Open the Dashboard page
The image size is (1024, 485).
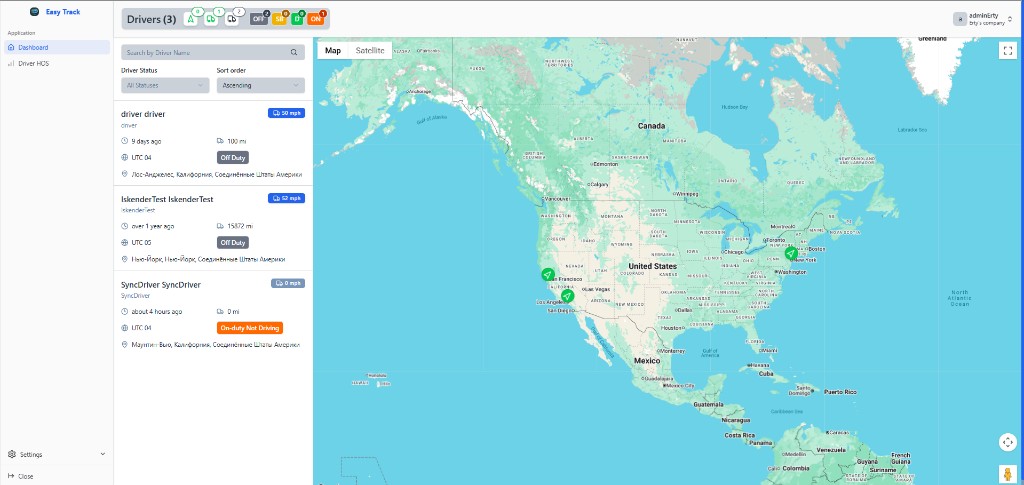pos(57,47)
